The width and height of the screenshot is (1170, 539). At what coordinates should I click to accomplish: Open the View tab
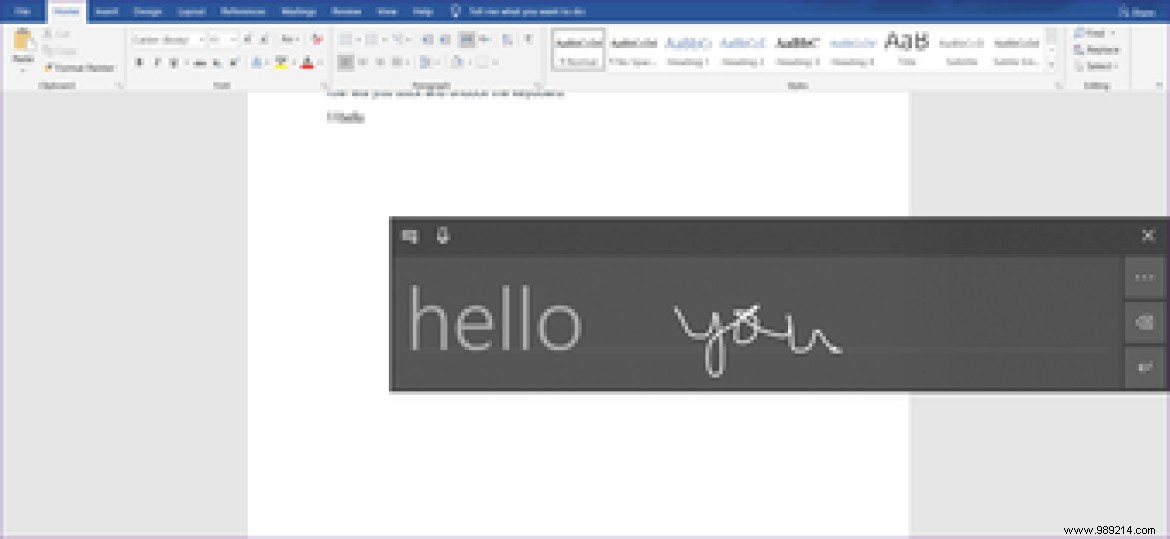pyautogui.click(x=387, y=11)
